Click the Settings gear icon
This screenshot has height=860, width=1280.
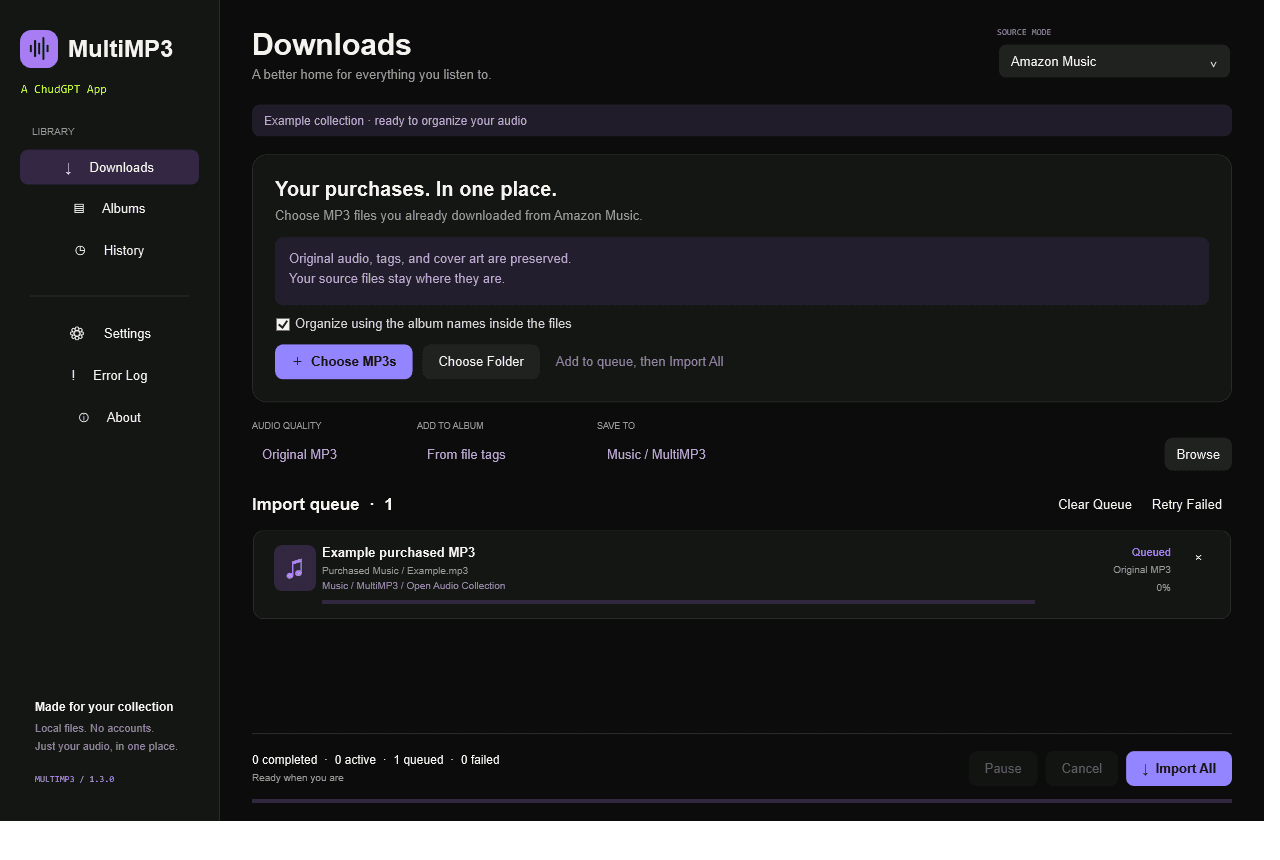point(77,334)
